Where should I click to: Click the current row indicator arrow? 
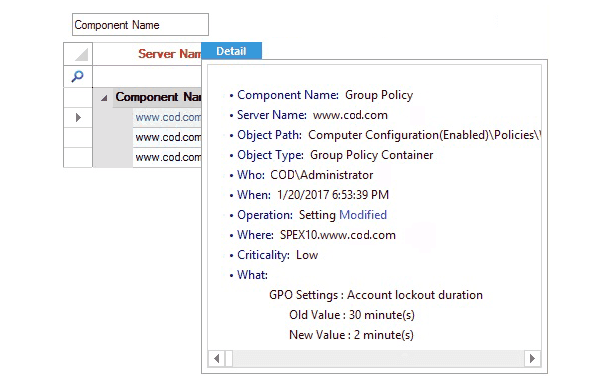pyautogui.click(x=78, y=117)
